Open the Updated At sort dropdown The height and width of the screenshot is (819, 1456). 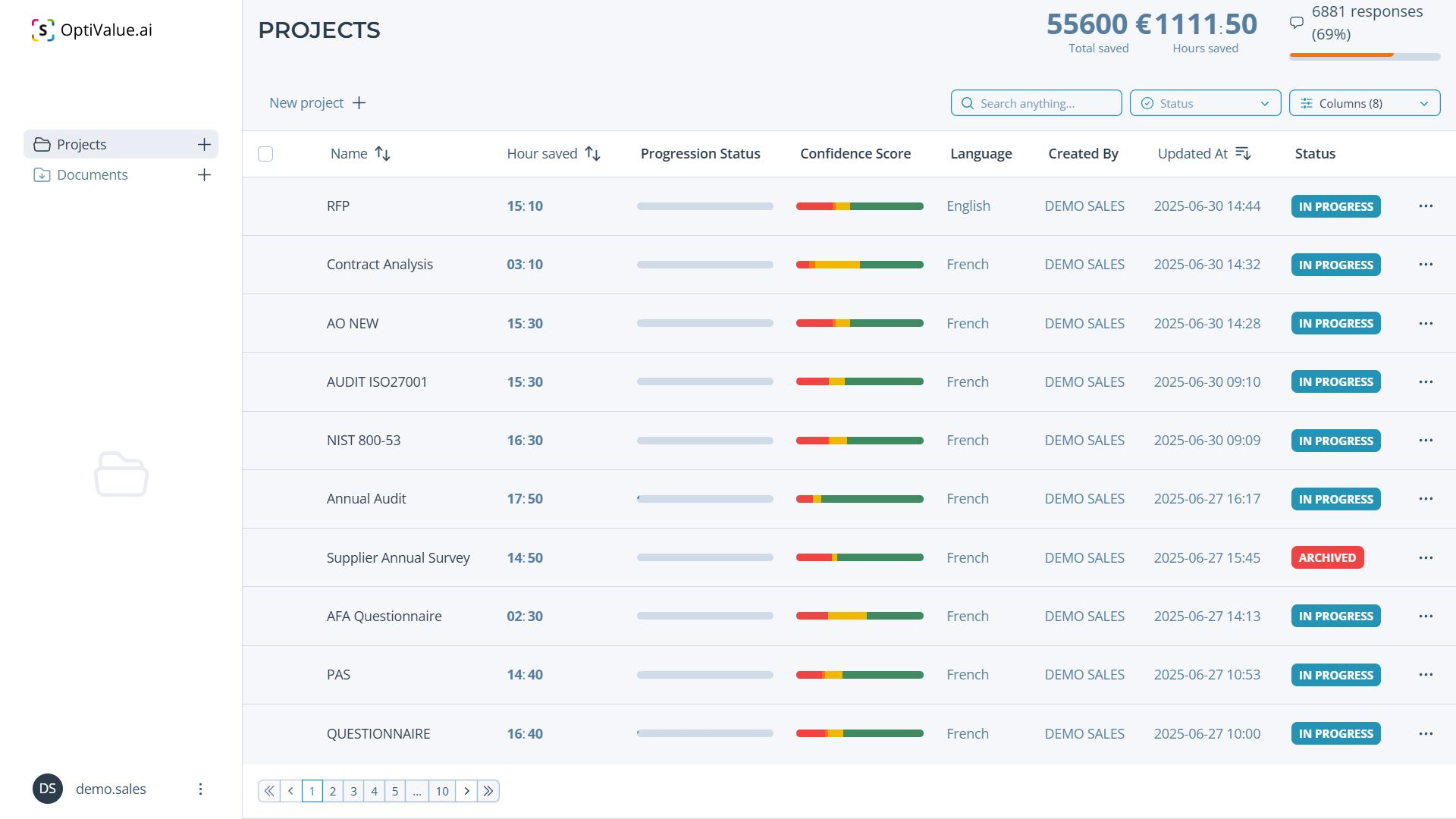click(x=1243, y=153)
